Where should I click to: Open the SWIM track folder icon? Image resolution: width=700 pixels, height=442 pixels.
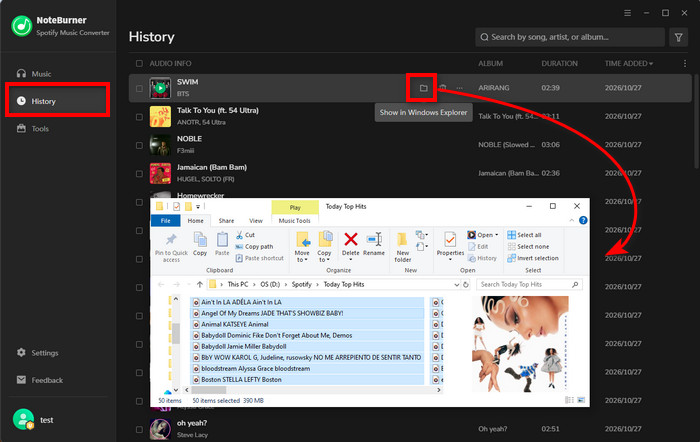pos(423,88)
